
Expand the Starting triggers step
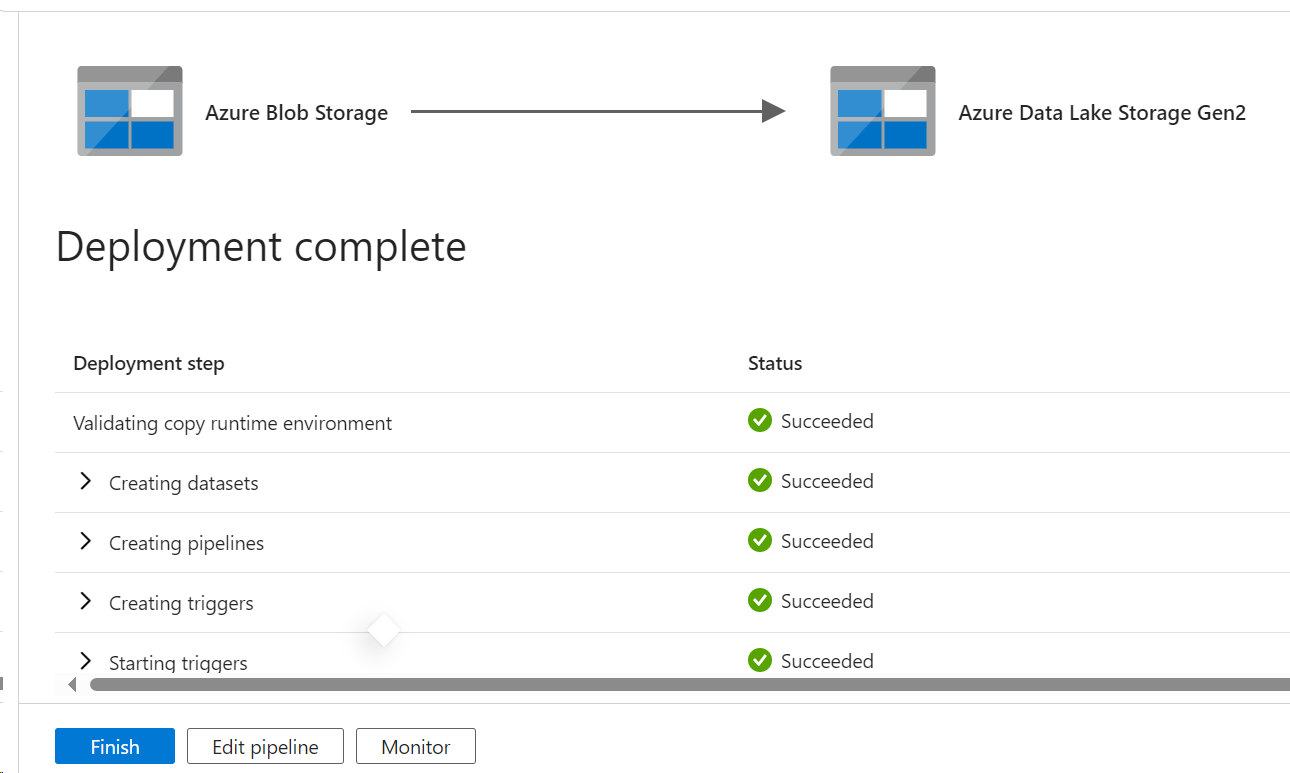pos(86,661)
